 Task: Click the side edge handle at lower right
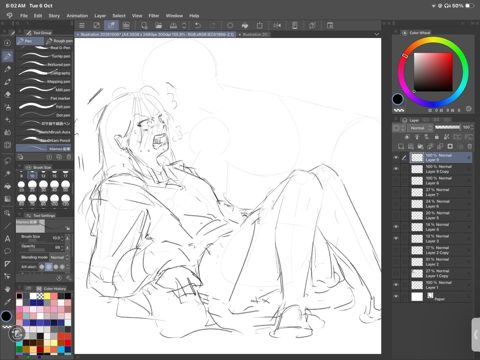point(476,334)
